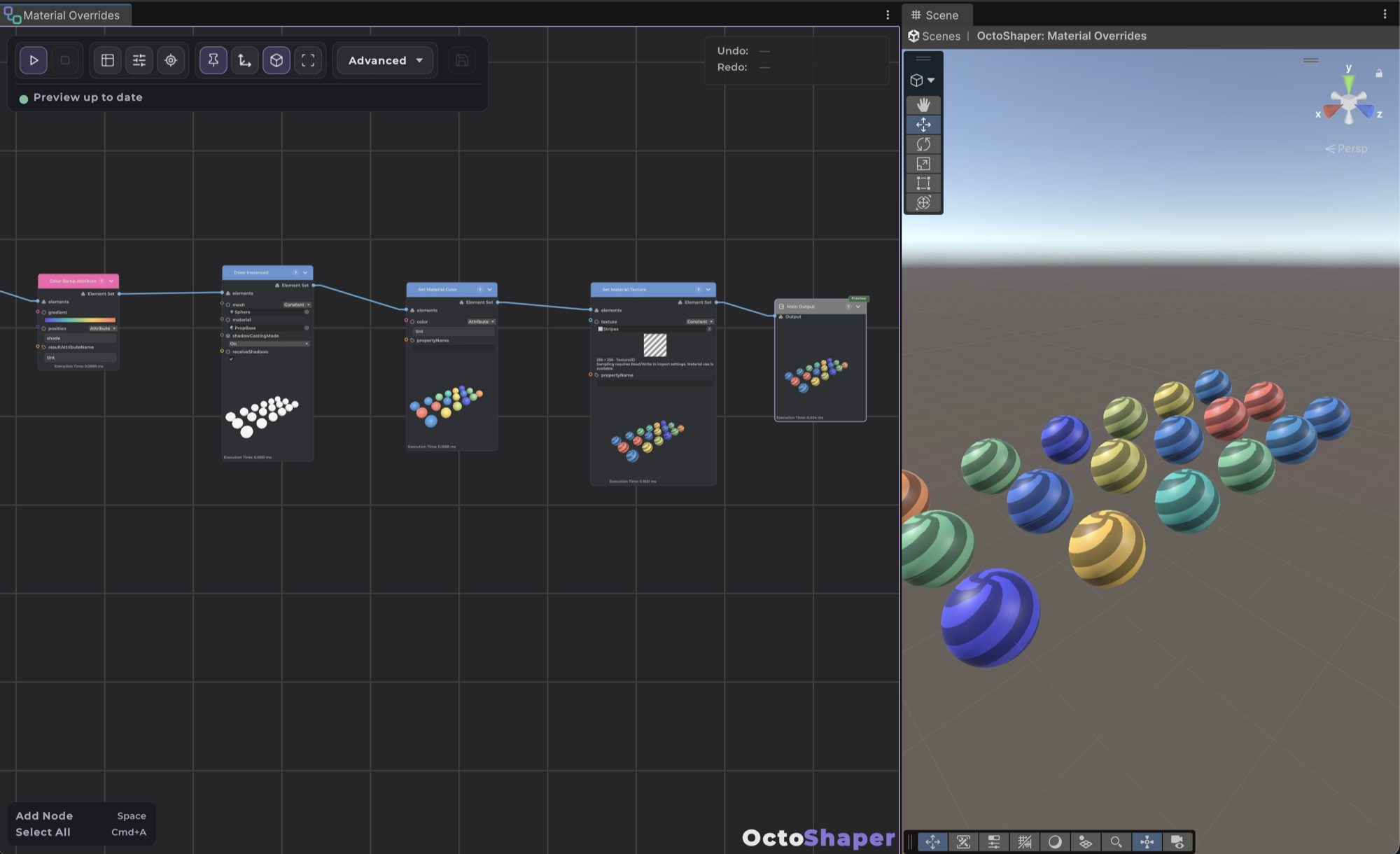
Task: Select the Rotate tool in Scene tools
Action: click(923, 144)
